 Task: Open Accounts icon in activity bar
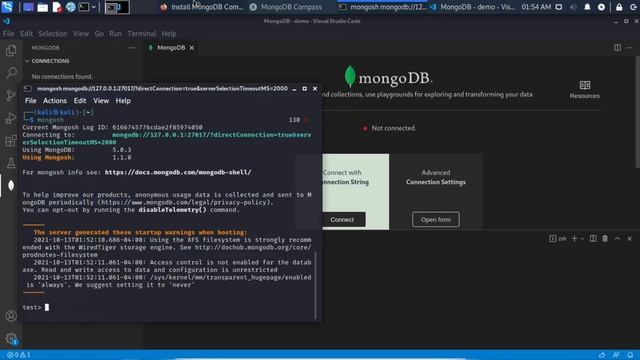tap(11, 316)
